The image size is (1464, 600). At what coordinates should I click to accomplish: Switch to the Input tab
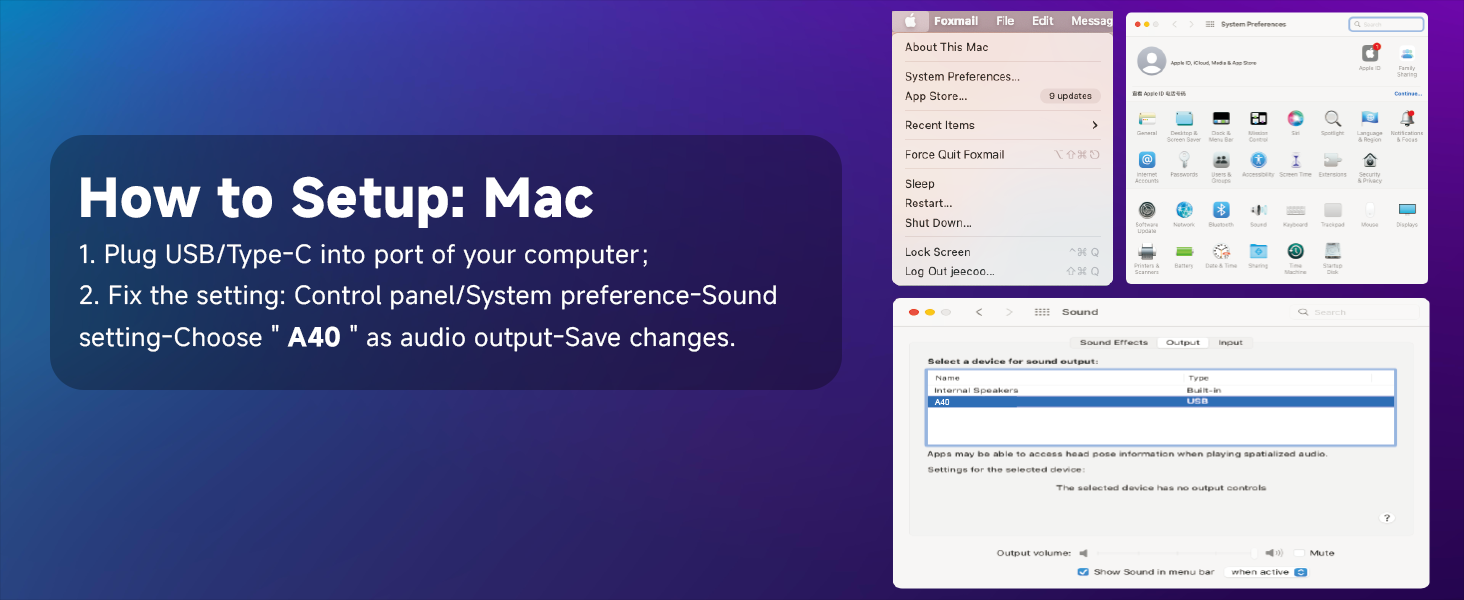click(x=1230, y=342)
